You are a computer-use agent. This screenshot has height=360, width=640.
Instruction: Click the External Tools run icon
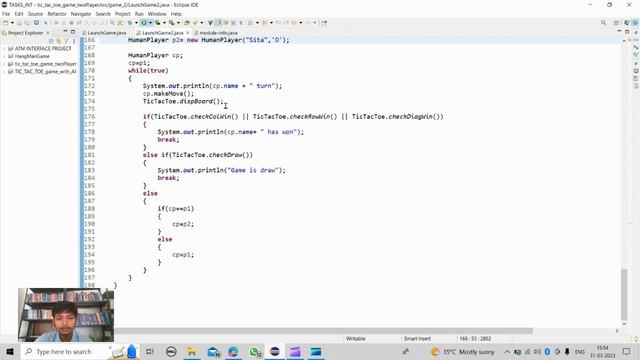(x=171, y=23)
